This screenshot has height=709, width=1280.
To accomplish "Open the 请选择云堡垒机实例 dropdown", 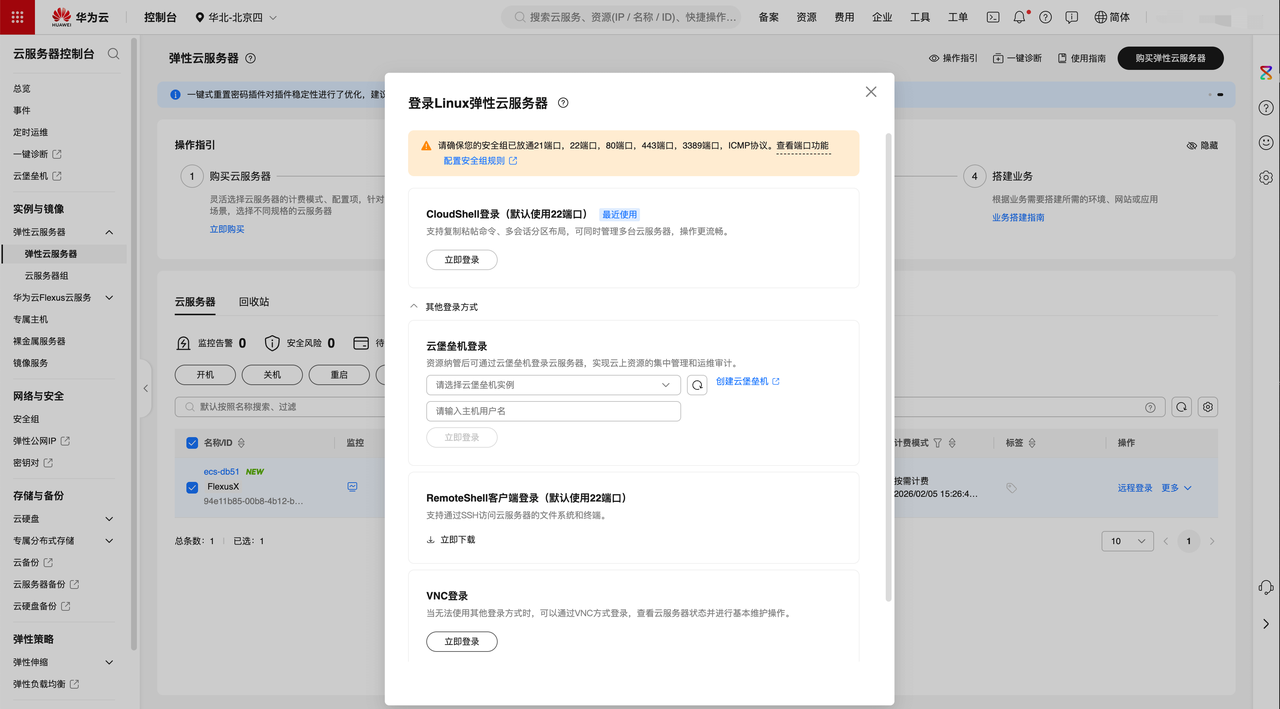I will (x=553, y=385).
